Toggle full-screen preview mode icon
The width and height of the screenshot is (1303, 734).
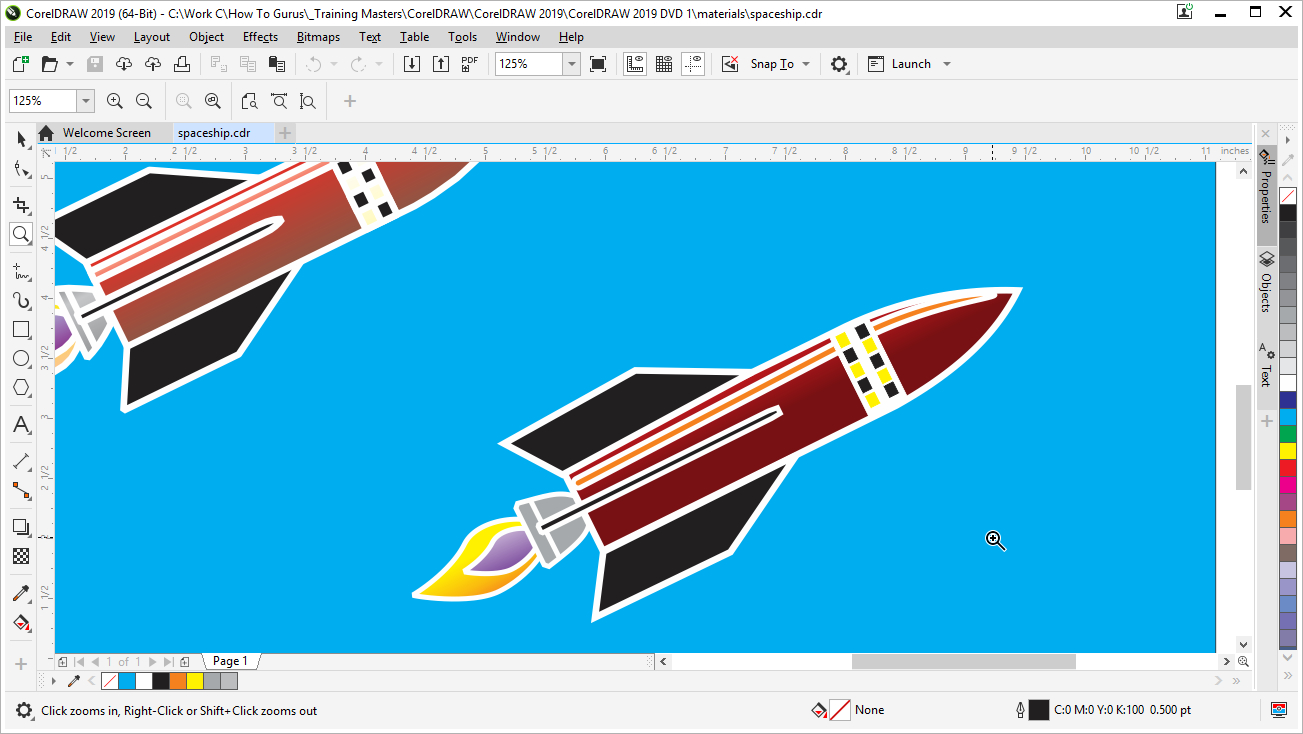[598, 63]
